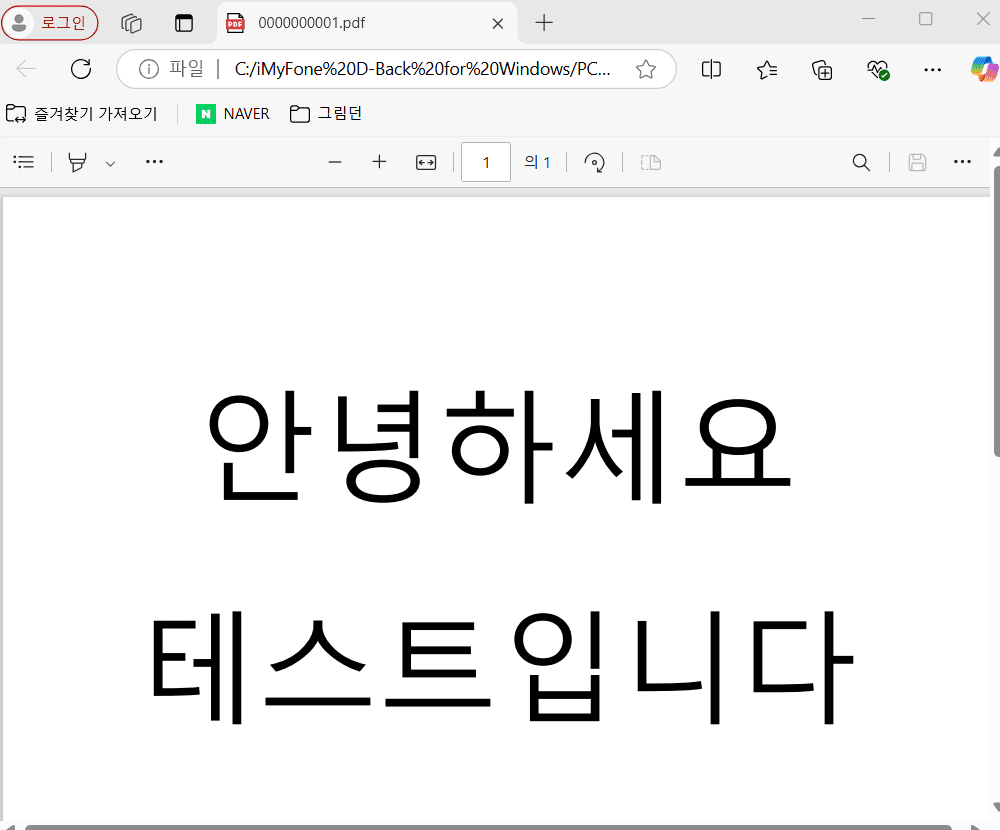Add this page to favorites star
Image resolution: width=1000 pixels, height=830 pixels.
point(646,69)
